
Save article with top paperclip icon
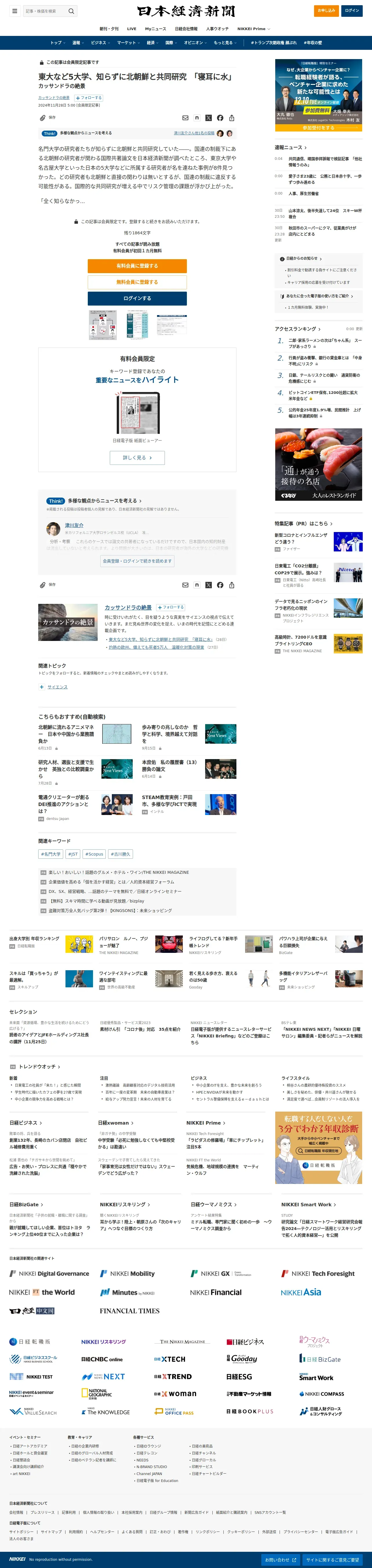(x=43, y=118)
